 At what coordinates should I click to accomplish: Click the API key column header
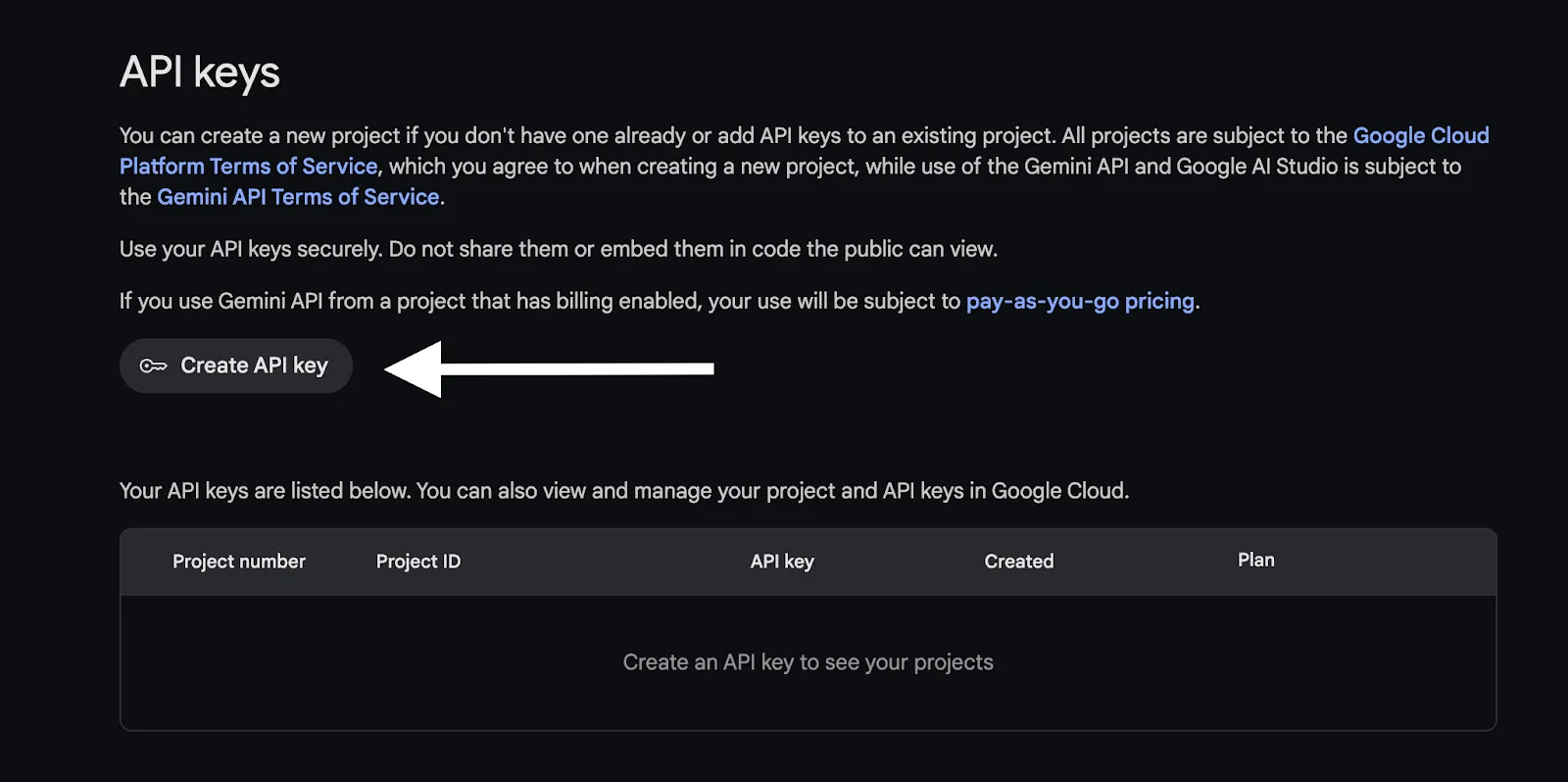782,562
